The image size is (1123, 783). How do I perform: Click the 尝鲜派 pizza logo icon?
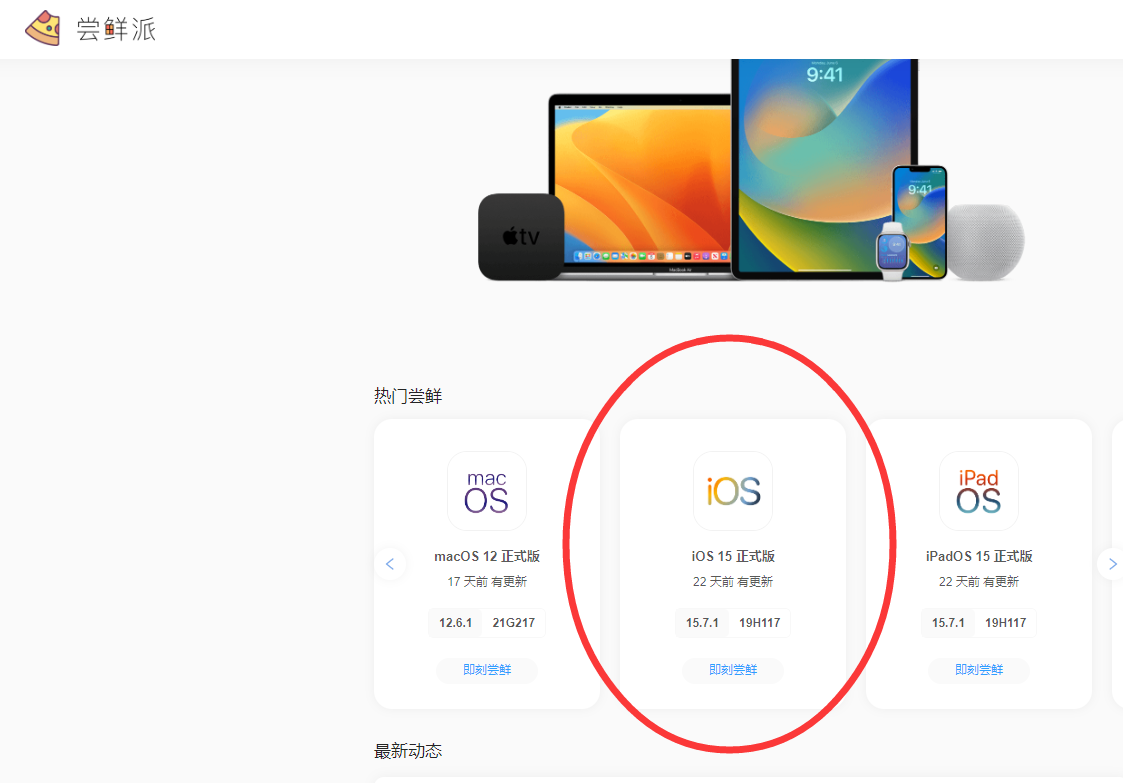point(43,29)
